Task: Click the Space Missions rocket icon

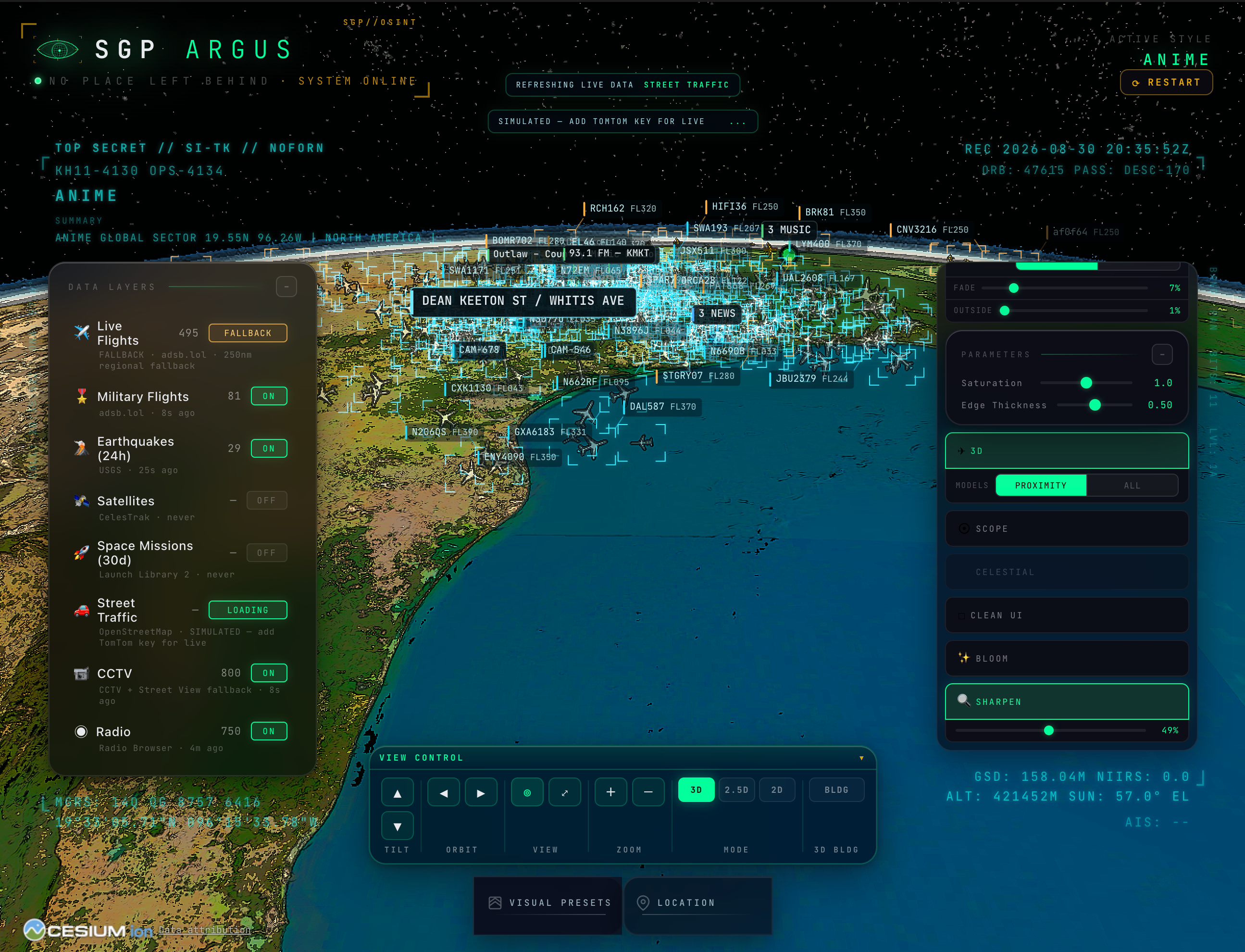Action: 82,552
